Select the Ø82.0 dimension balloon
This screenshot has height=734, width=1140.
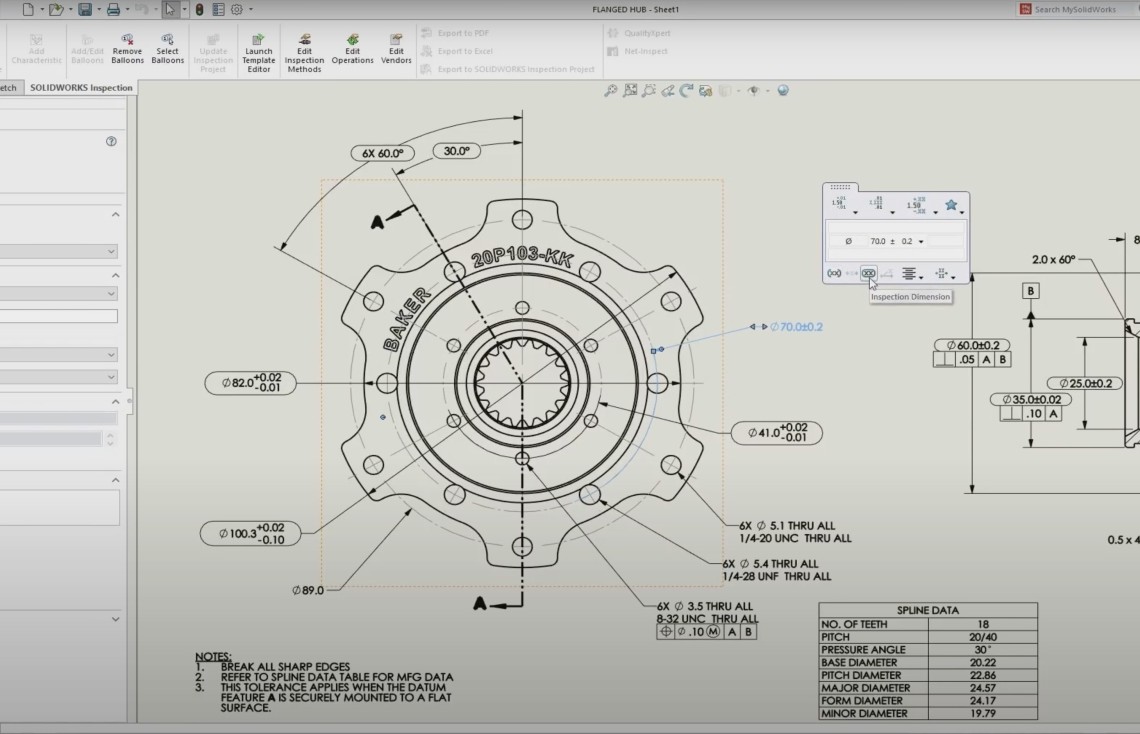pos(251,383)
